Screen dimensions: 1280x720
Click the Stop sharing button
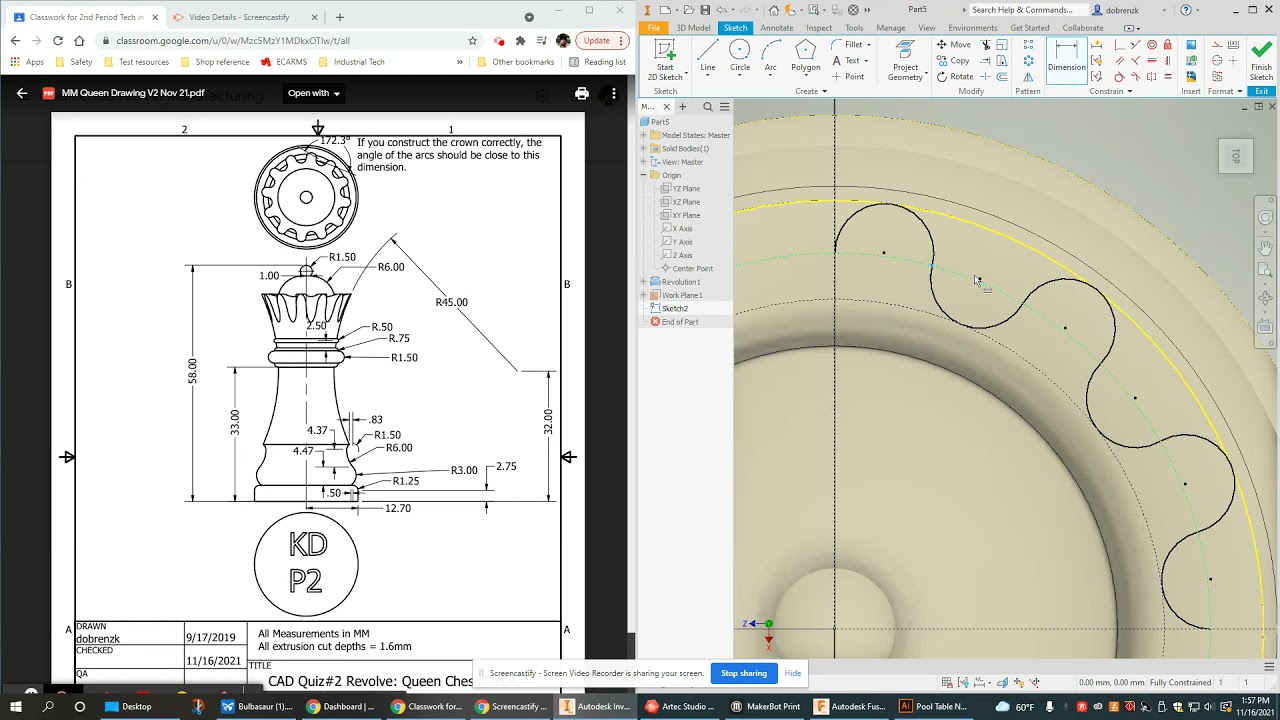[x=744, y=673]
